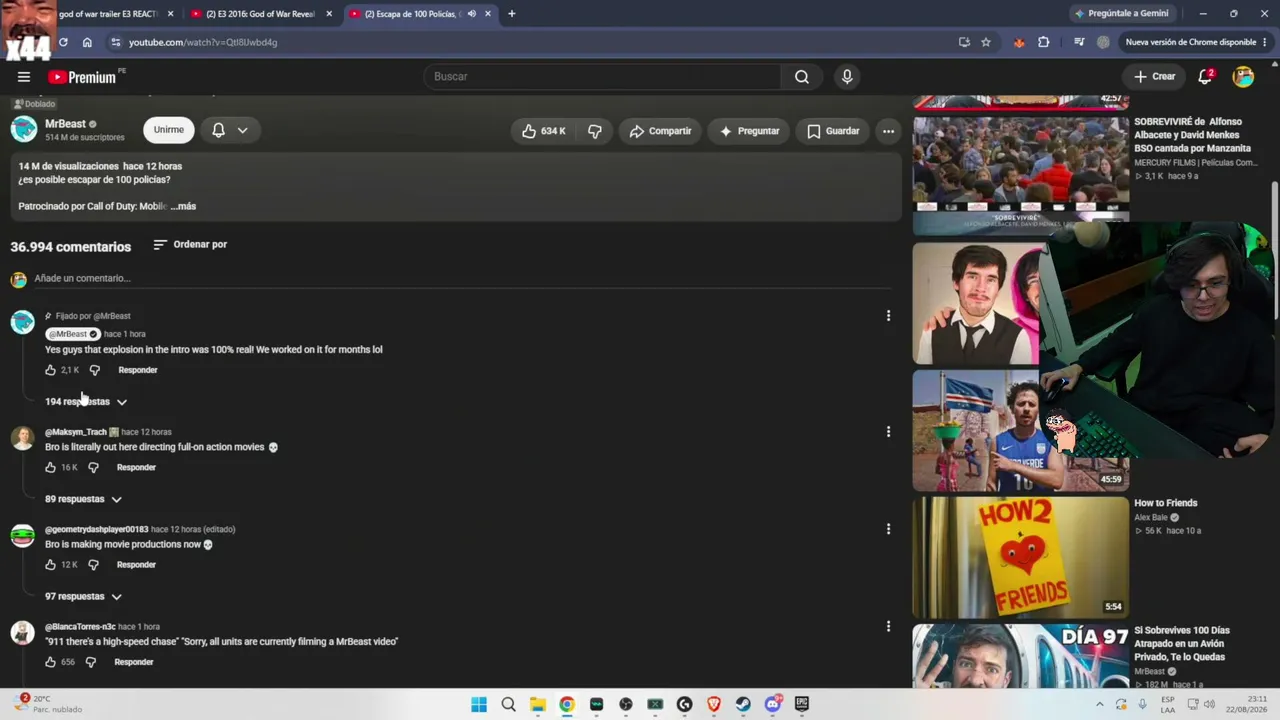This screenshot has height=720, width=1280.
Task: Expand 97 respuestas under geometrydashplayer00183 comment
Action: coord(83,596)
